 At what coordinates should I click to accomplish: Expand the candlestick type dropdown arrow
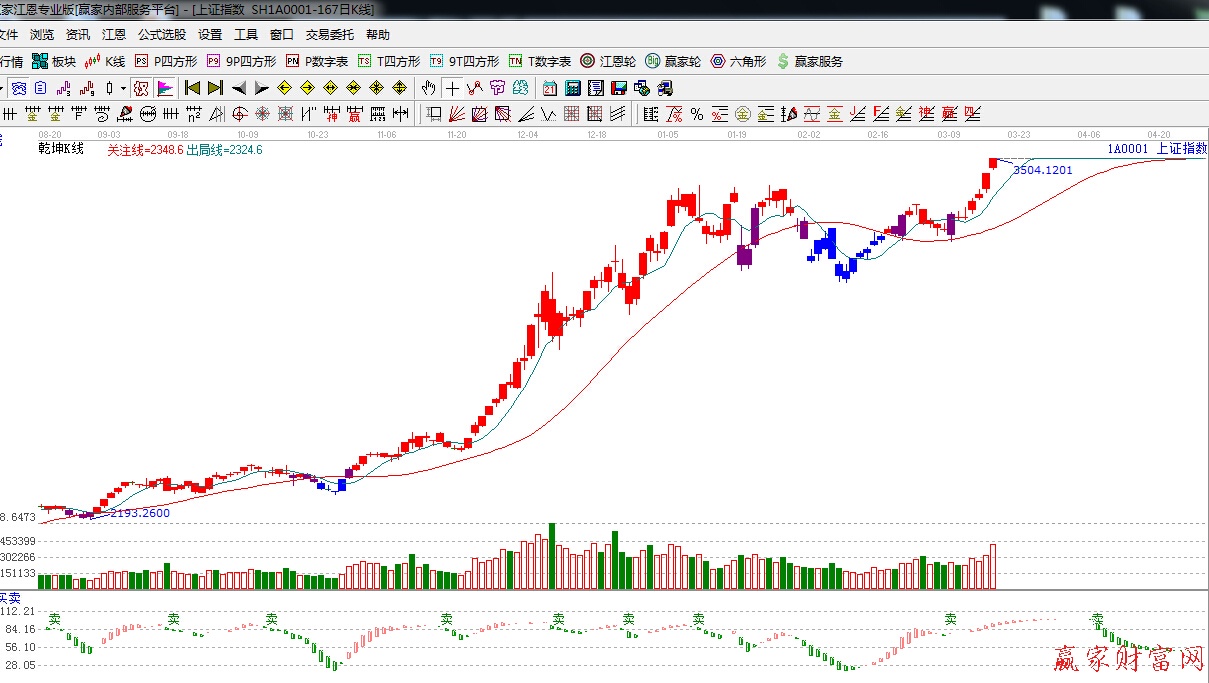pos(123,88)
